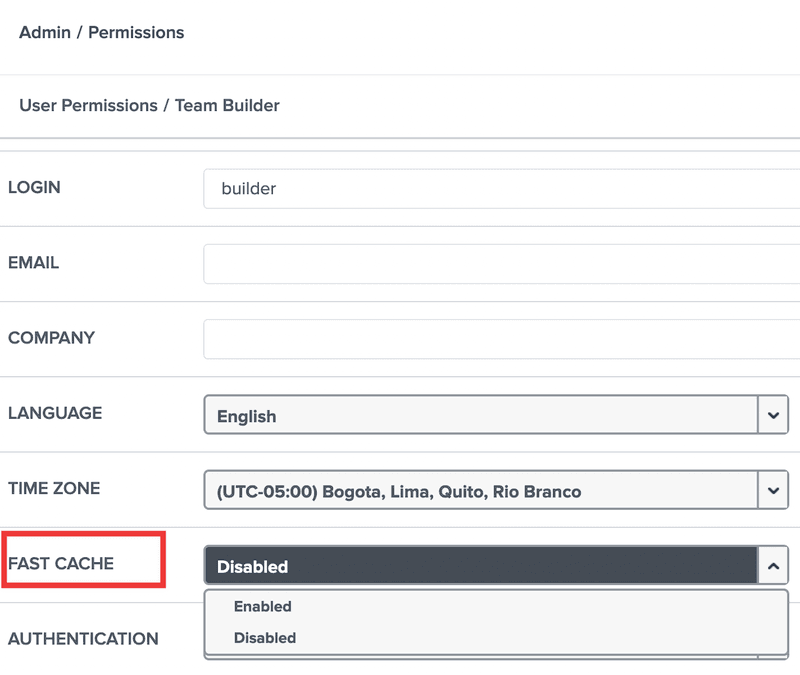Click the COMPANY field label
Image resolution: width=800 pixels, height=675 pixels.
tap(51, 338)
